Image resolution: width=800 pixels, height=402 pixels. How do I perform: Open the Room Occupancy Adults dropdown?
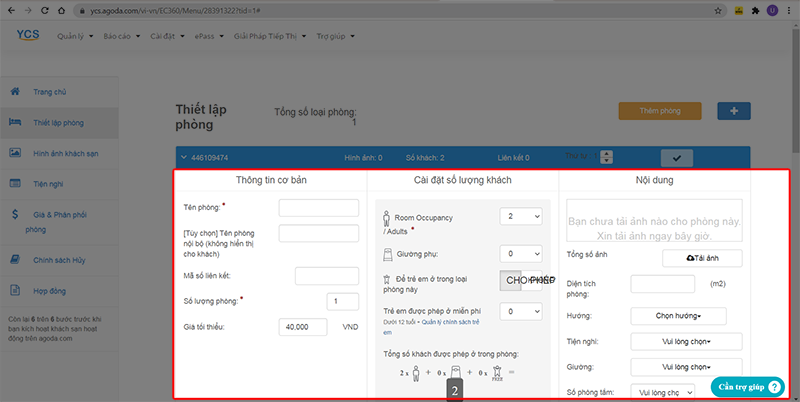point(522,216)
